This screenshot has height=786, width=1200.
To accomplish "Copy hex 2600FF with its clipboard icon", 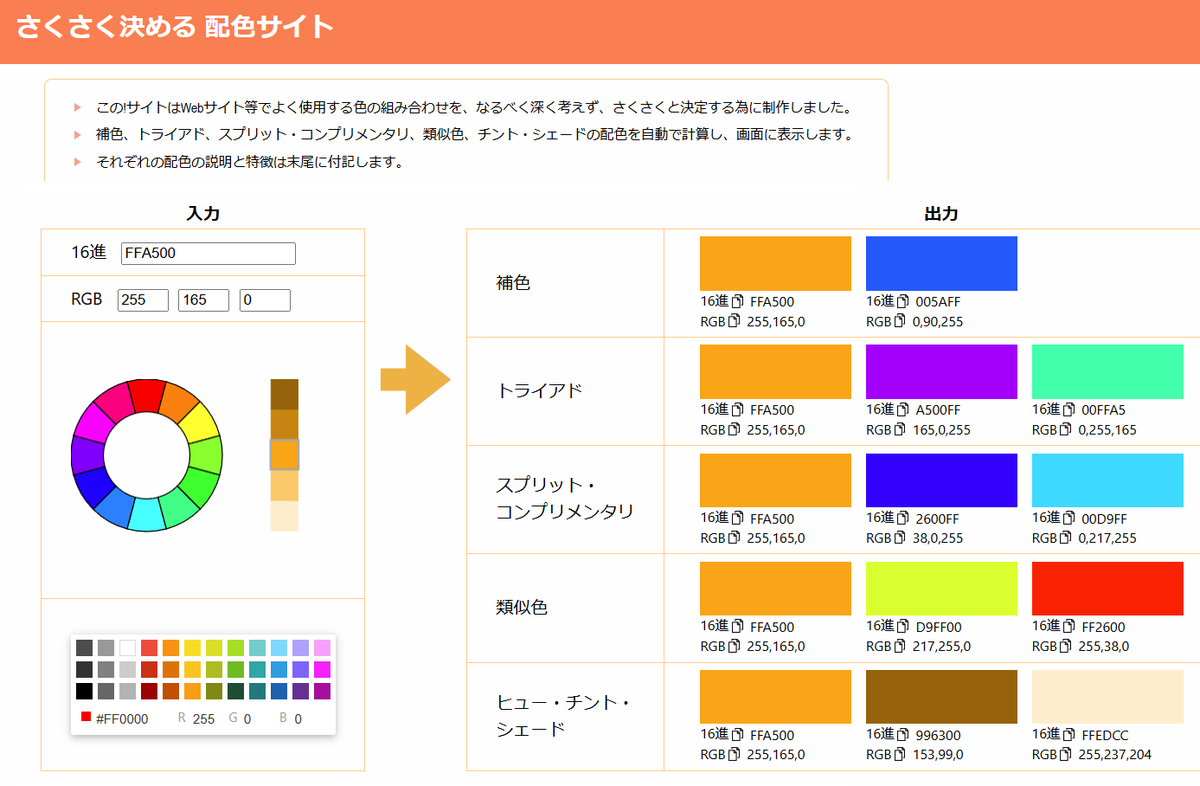I will (x=904, y=518).
